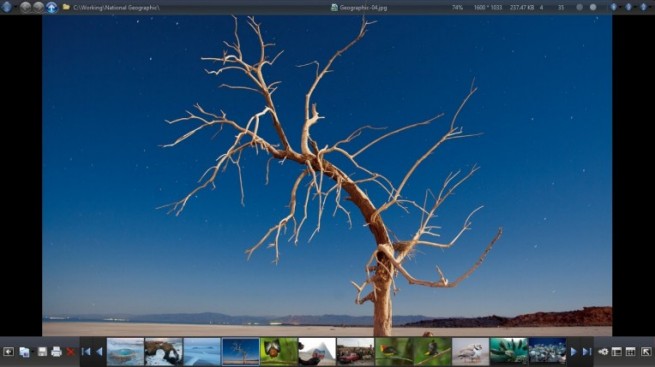Switch to the panel layout view icon
655x367 pixels.
pyautogui.click(x=617, y=352)
